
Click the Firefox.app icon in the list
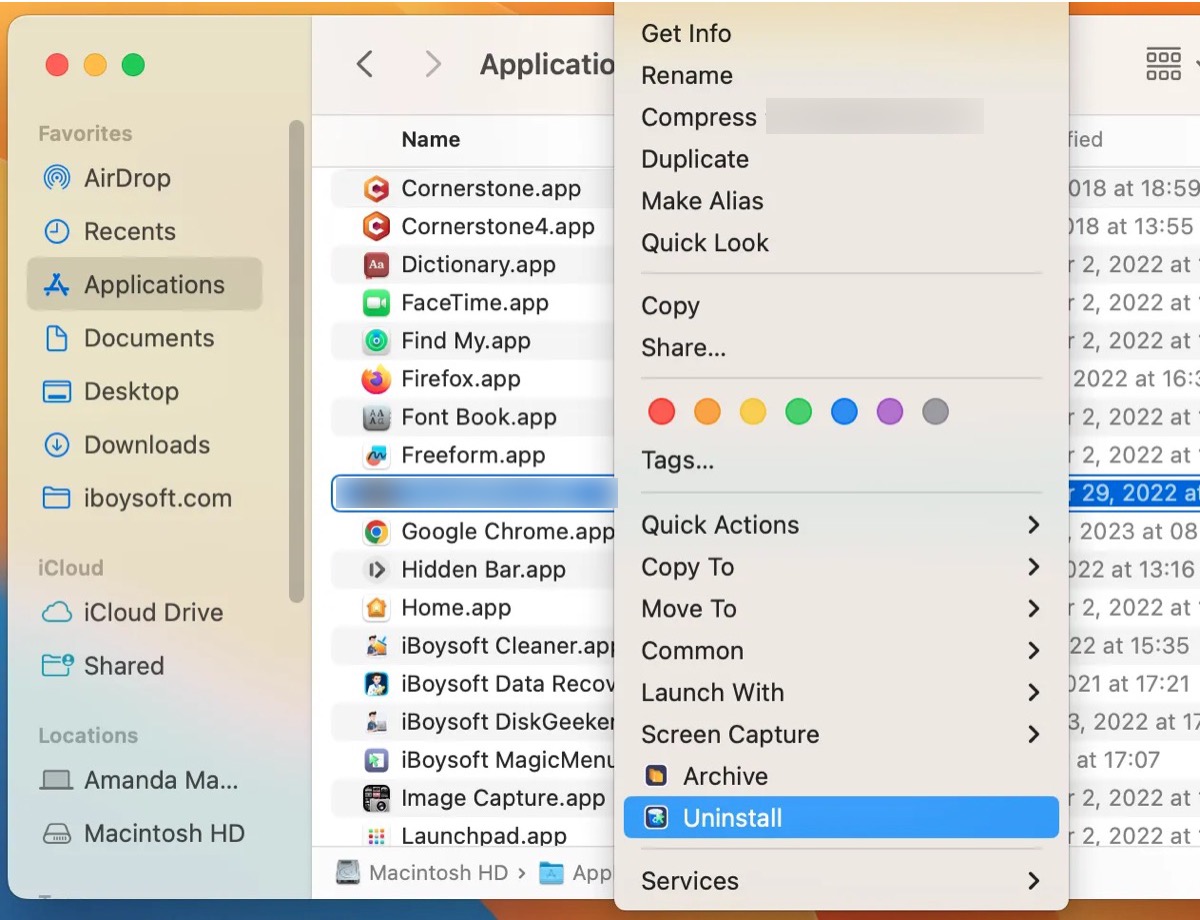[376, 380]
